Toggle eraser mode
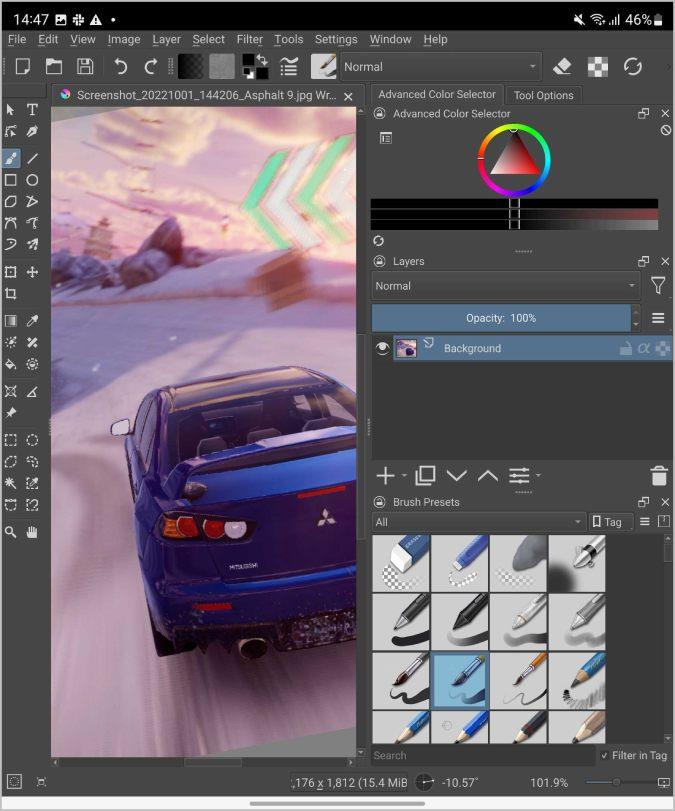The height and width of the screenshot is (811, 675). (x=562, y=67)
